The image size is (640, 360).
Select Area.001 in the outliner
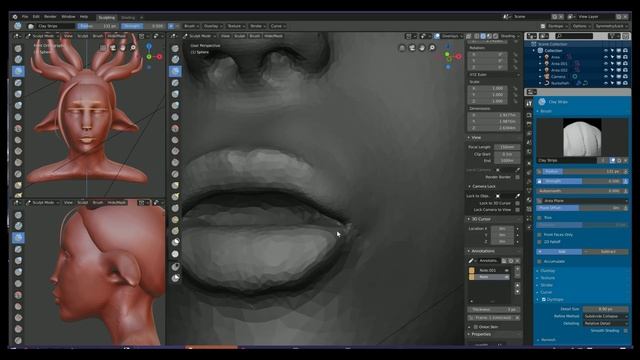click(559, 64)
